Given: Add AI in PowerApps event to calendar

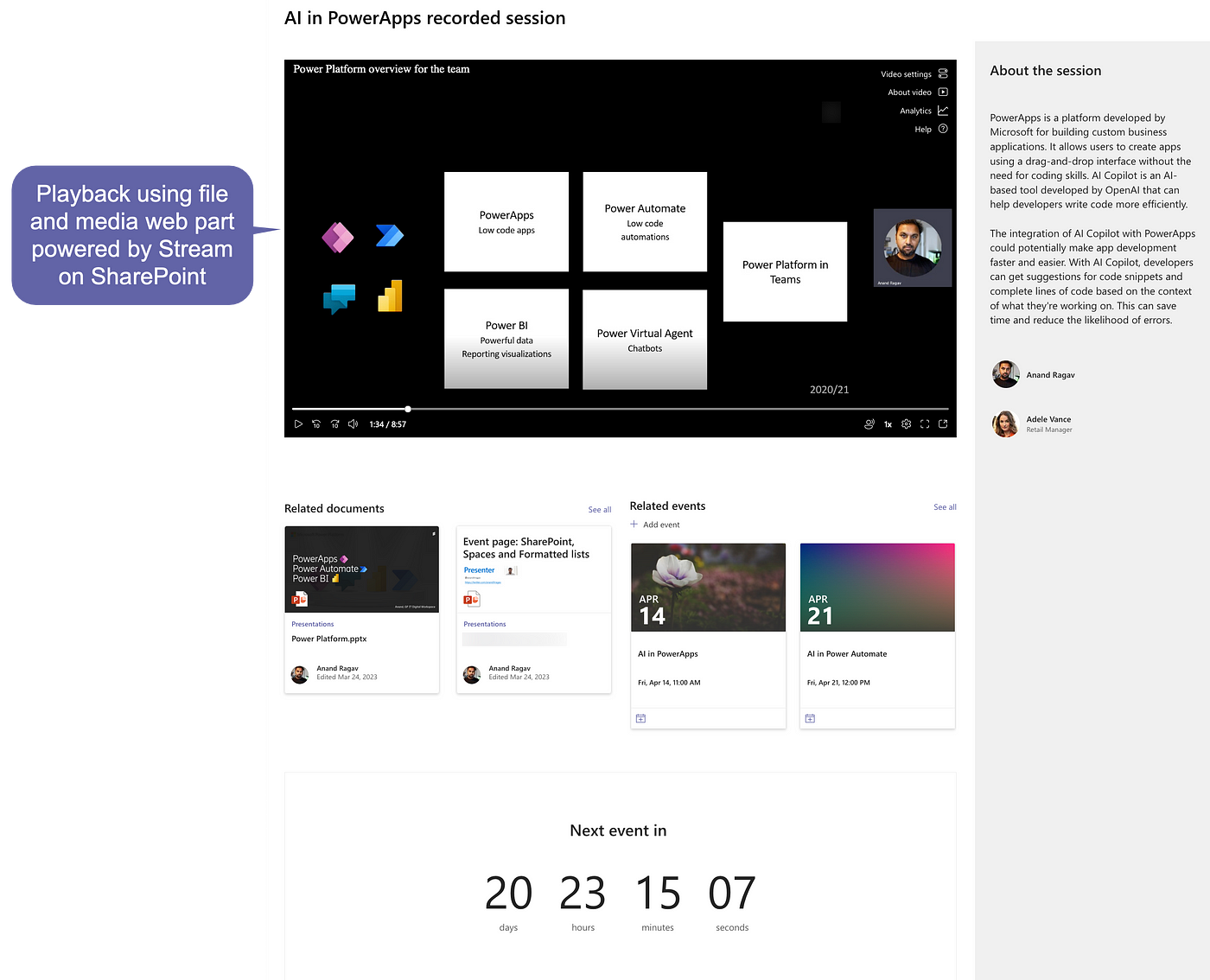Looking at the screenshot, I should click(x=640, y=718).
